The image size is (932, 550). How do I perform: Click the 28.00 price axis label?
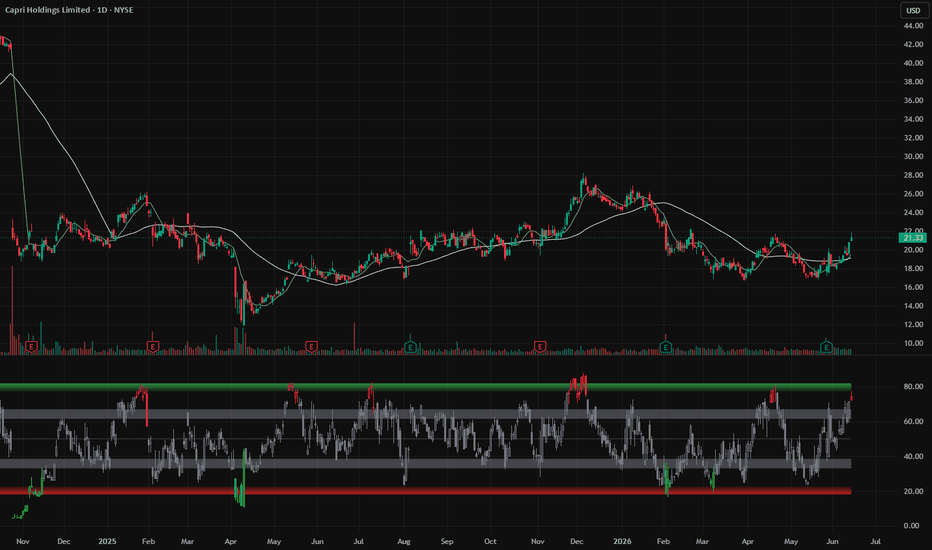[x=913, y=175]
